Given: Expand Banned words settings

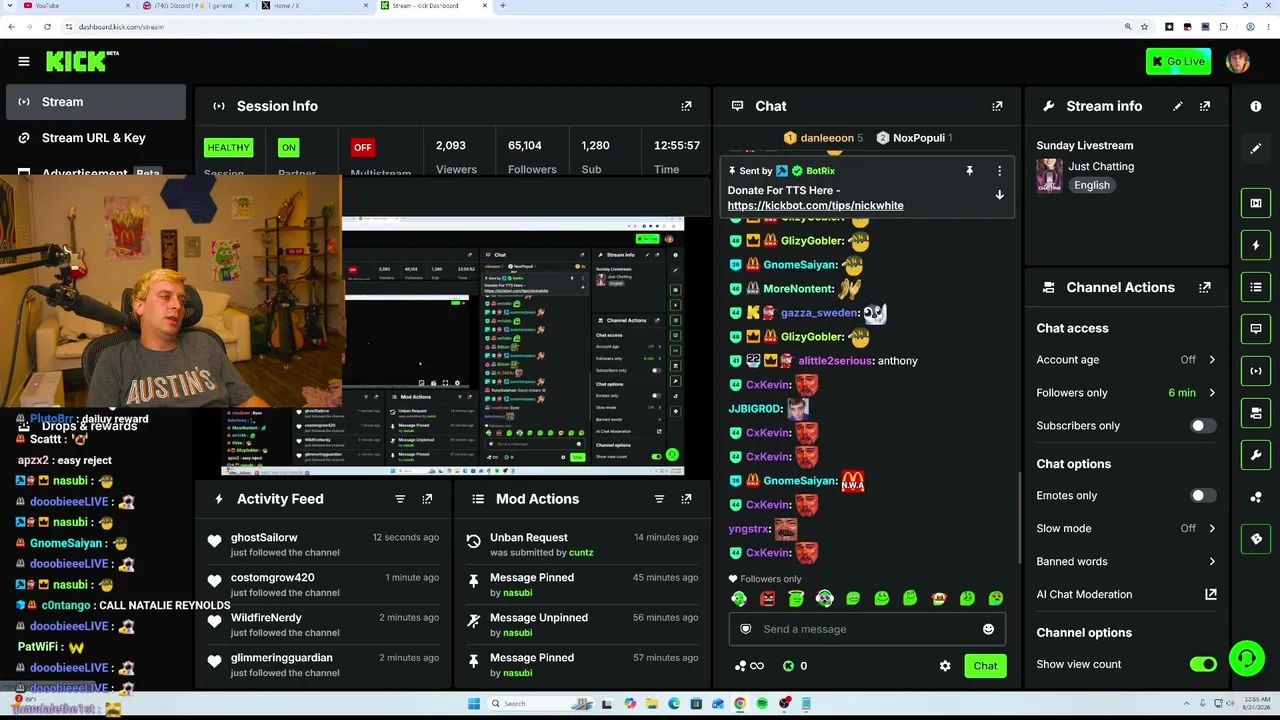Looking at the screenshot, I should 1126,562.
